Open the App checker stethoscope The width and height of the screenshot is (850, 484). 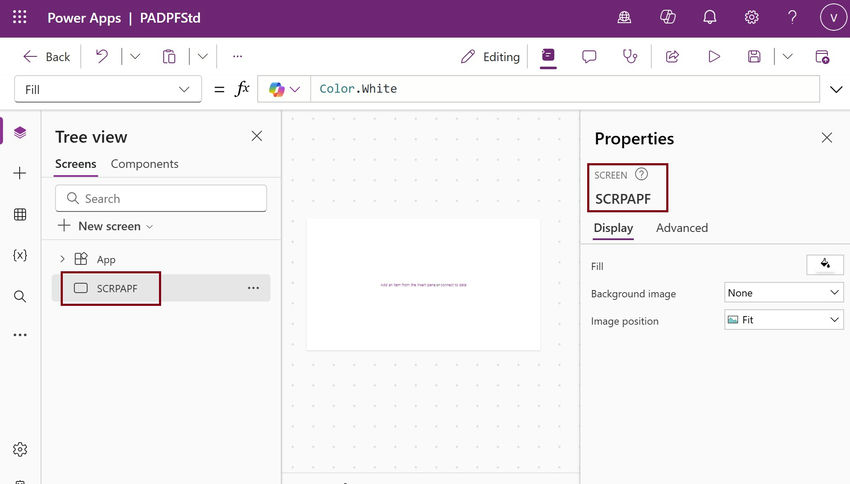point(630,56)
